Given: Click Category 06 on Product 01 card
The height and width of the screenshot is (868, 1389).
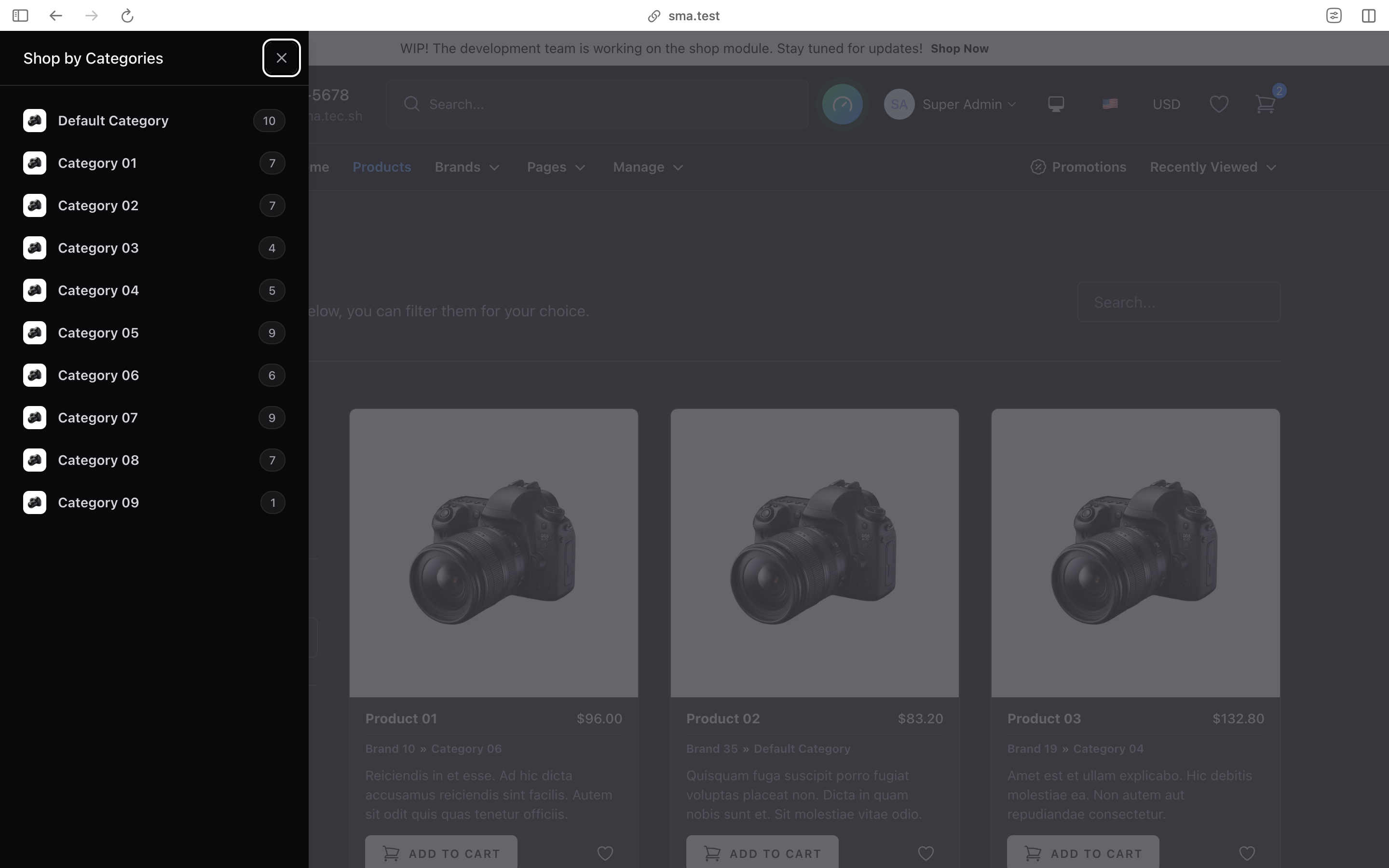Looking at the screenshot, I should pyautogui.click(x=466, y=748).
